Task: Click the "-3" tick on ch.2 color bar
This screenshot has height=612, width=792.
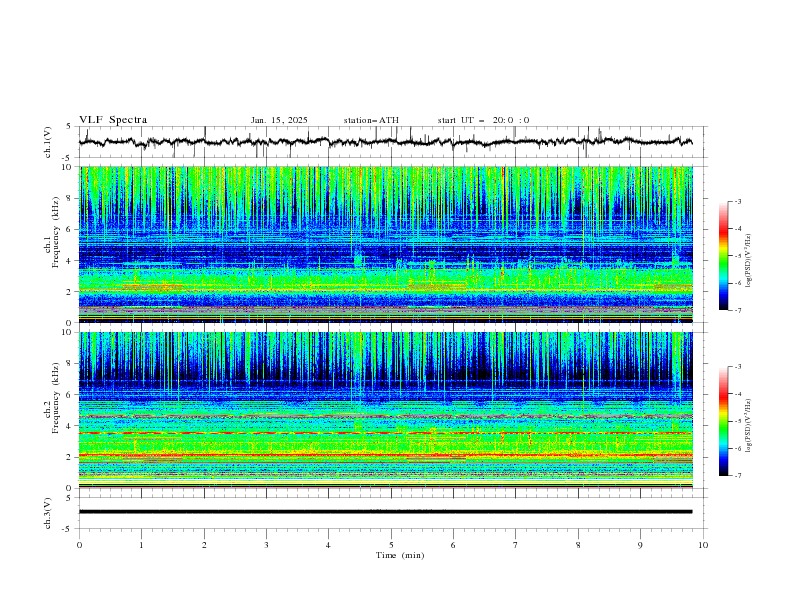Action: [x=738, y=367]
